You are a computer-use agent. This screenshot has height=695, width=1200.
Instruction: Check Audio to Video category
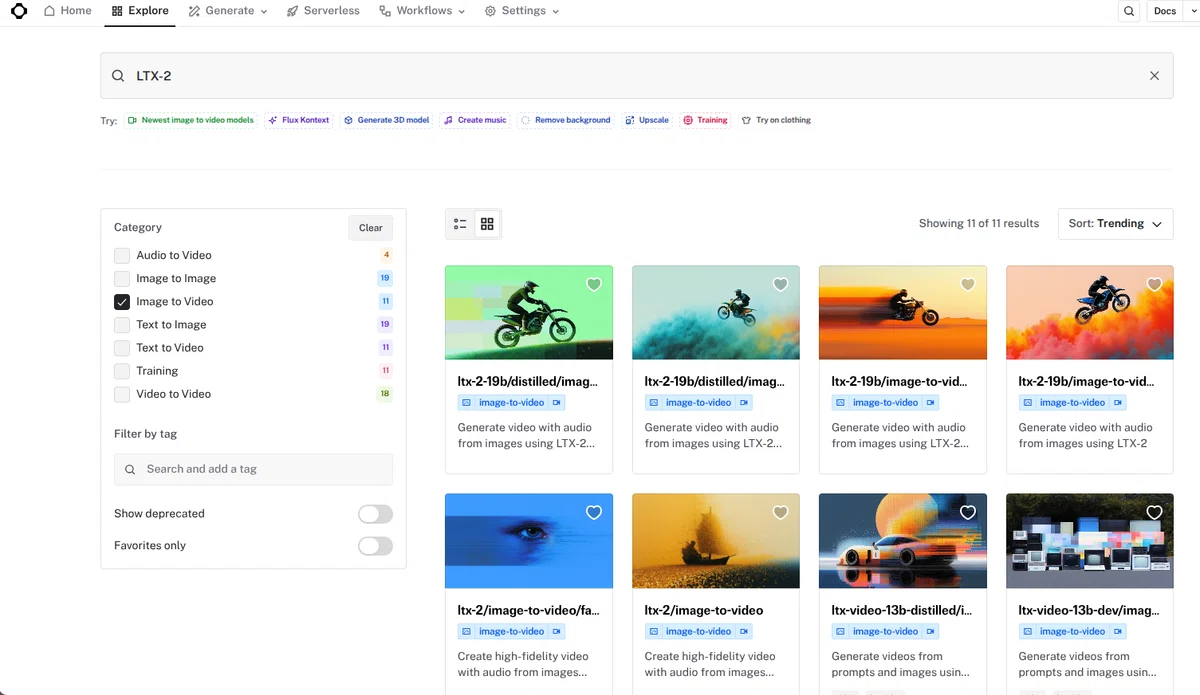[122, 255]
